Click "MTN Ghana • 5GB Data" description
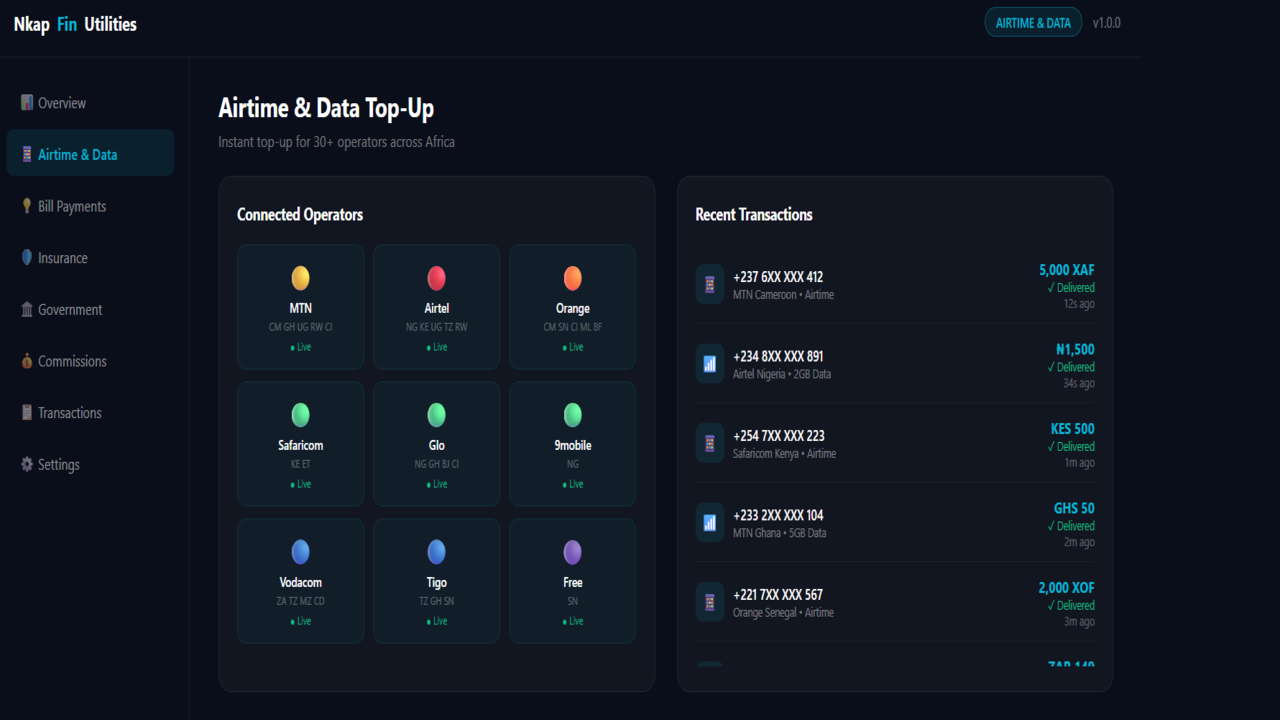The width and height of the screenshot is (1280, 720). (780, 533)
